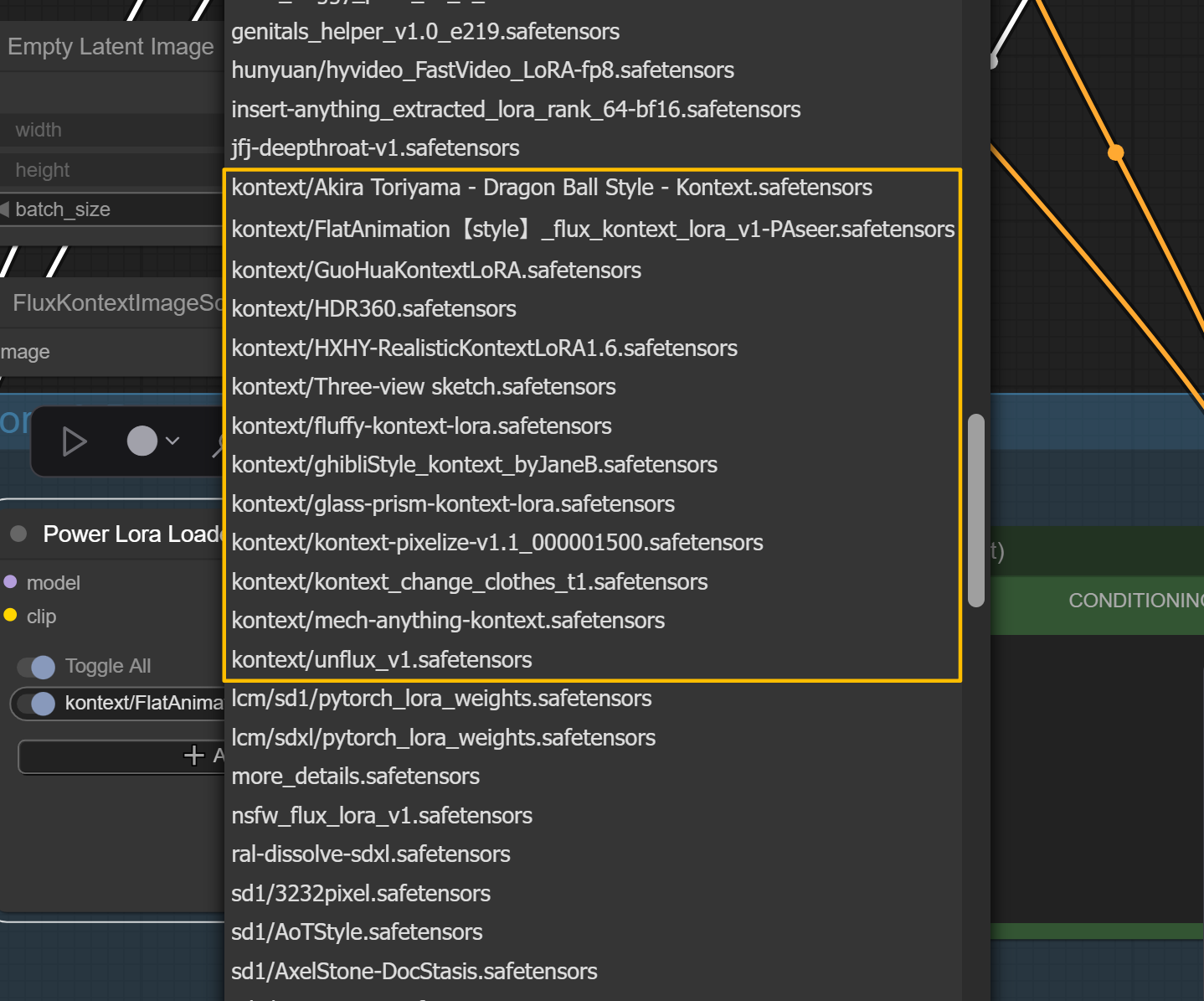The width and height of the screenshot is (1204, 1001).
Task: Click the FluxKontextImageSc node title
Action: 118,303
